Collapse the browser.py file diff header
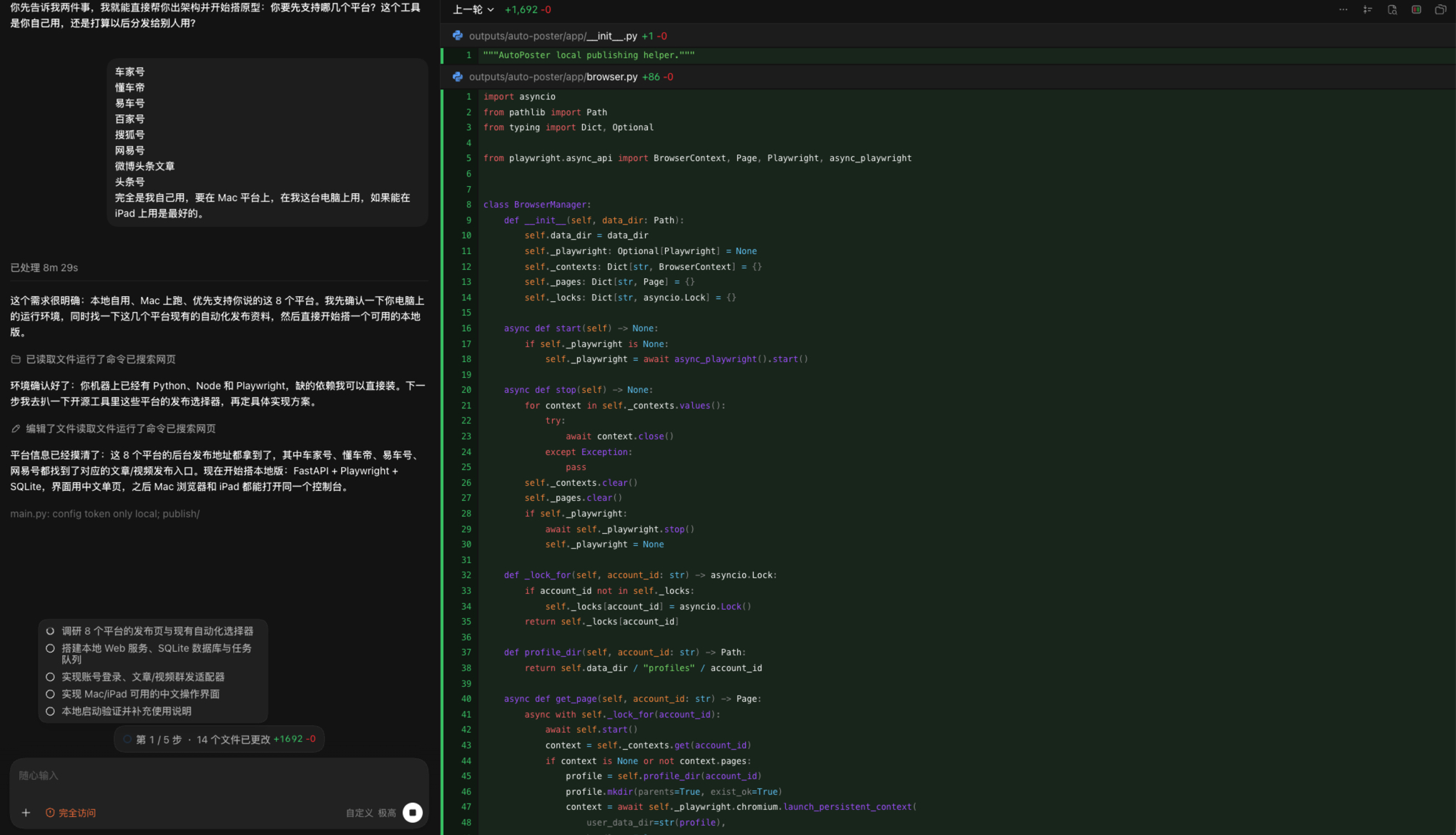 pyautogui.click(x=948, y=77)
